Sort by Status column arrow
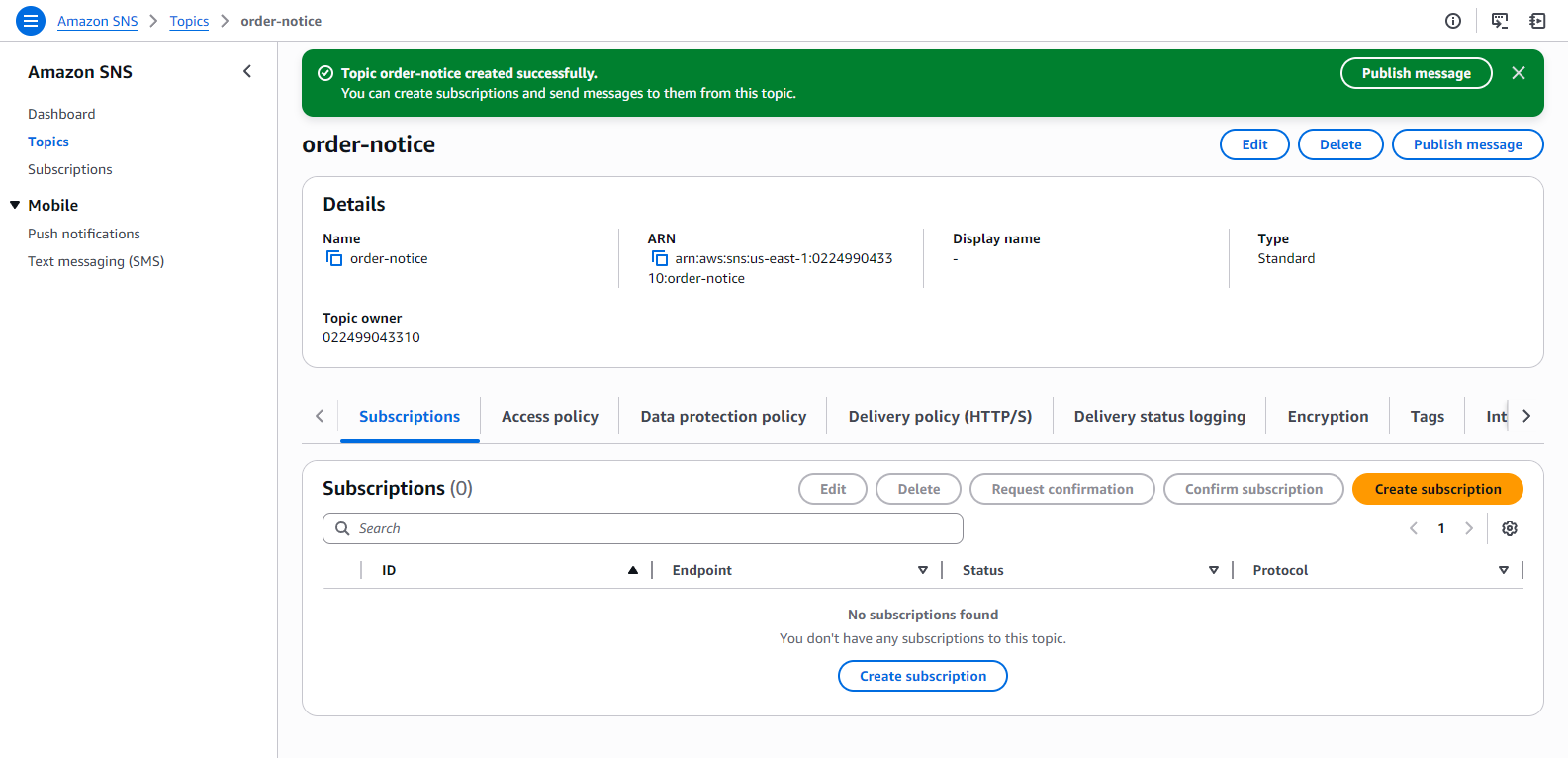This screenshot has width=1568, height=758. 1214,570
